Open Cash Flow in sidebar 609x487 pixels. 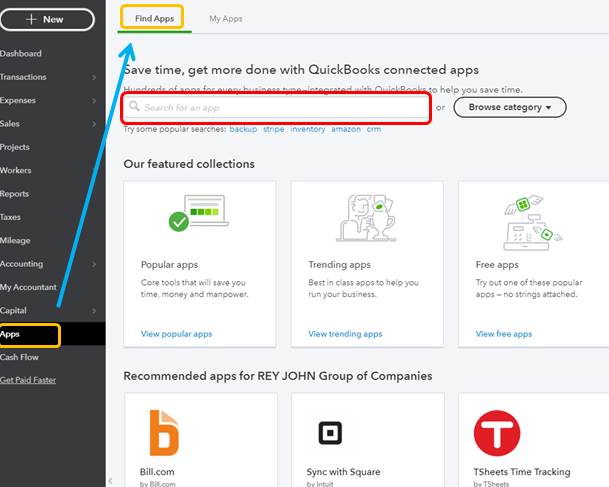click(19, 357)
